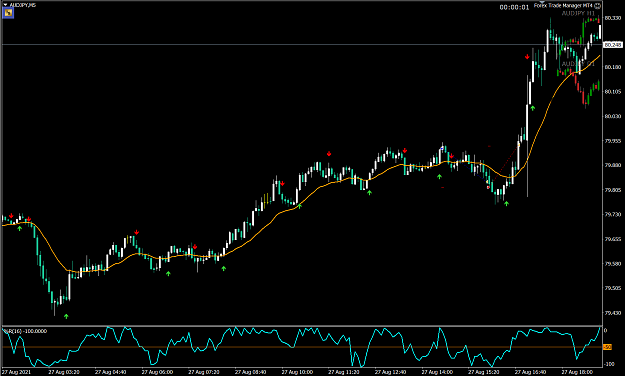Click the 80.105 price on the scale

pyautogui.click(x=613, y=92)
